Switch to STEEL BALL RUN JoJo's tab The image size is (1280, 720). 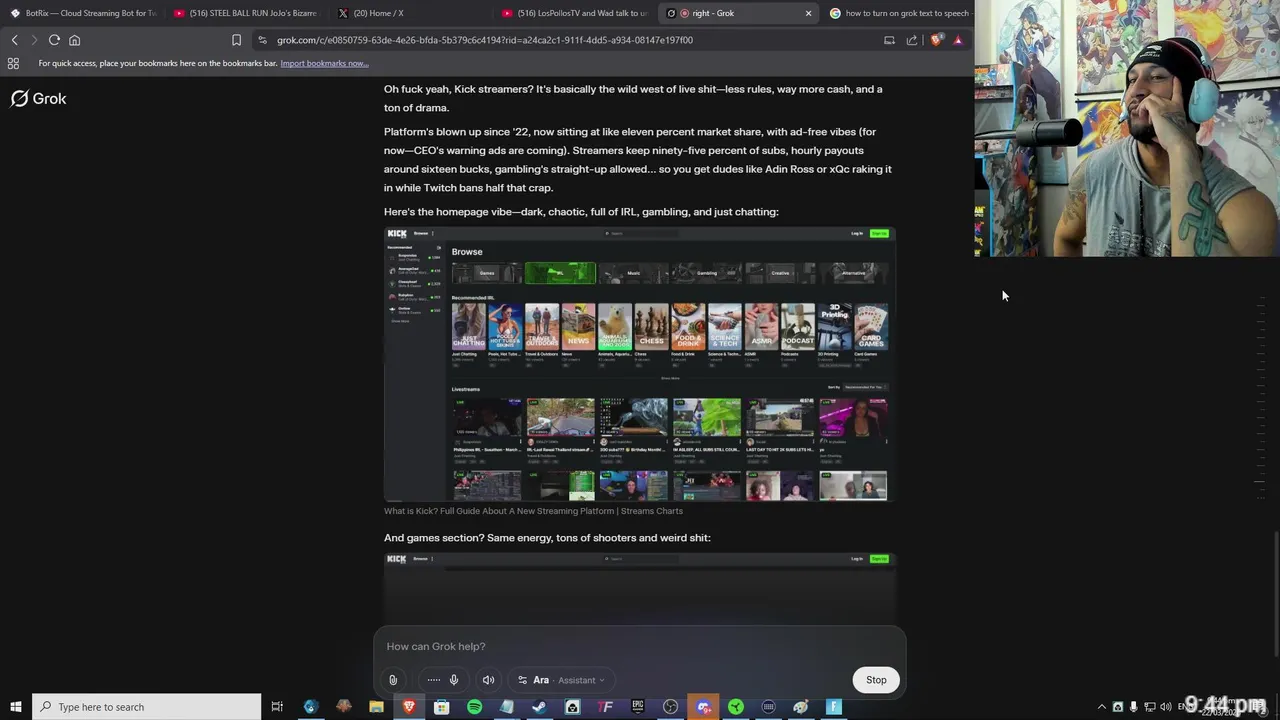pos(246,13)
